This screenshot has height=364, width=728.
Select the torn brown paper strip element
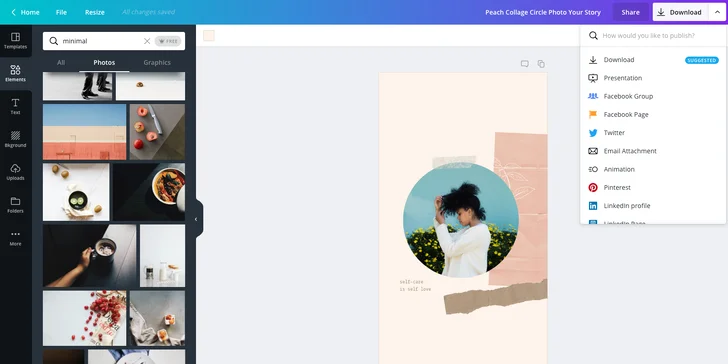495,296
